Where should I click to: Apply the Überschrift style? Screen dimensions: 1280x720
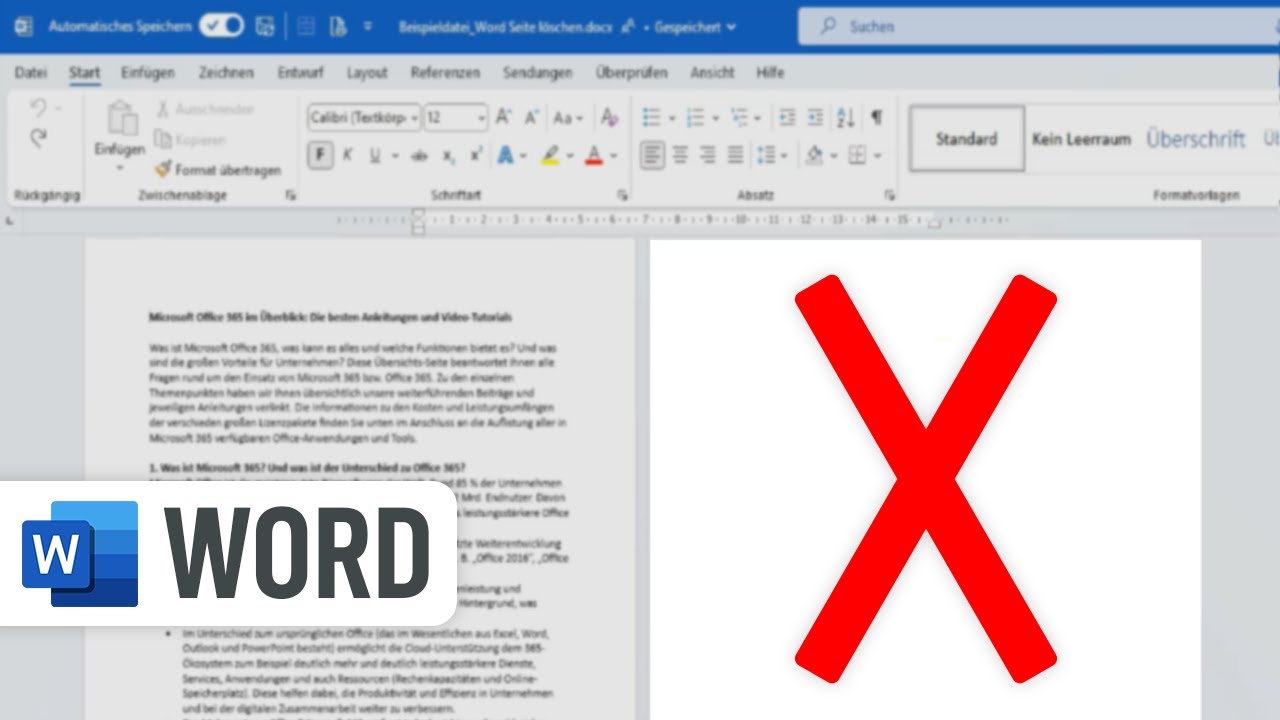(x=1196, y=139)
